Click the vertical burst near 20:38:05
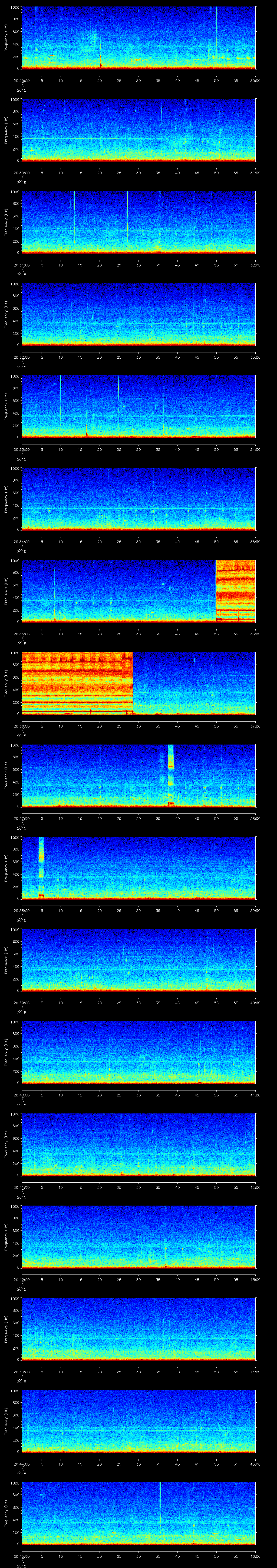This screenshot has height=1568, width=277. coord(41,868)
